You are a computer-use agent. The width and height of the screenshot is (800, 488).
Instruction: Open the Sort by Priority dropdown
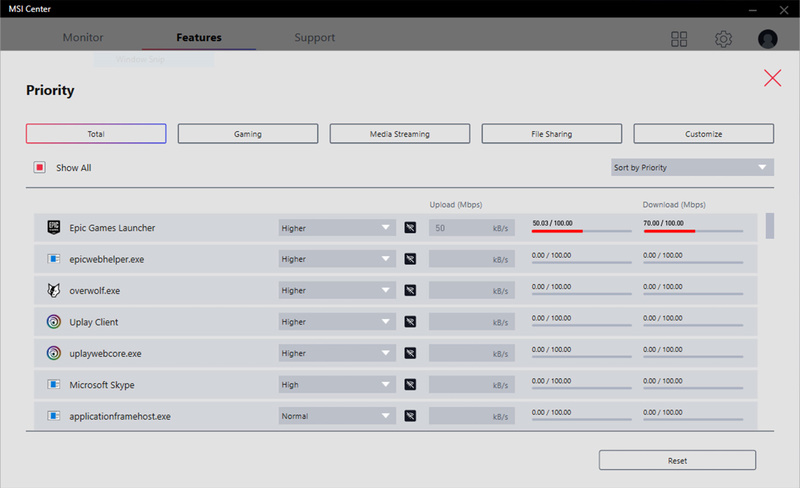coord(692,168)
